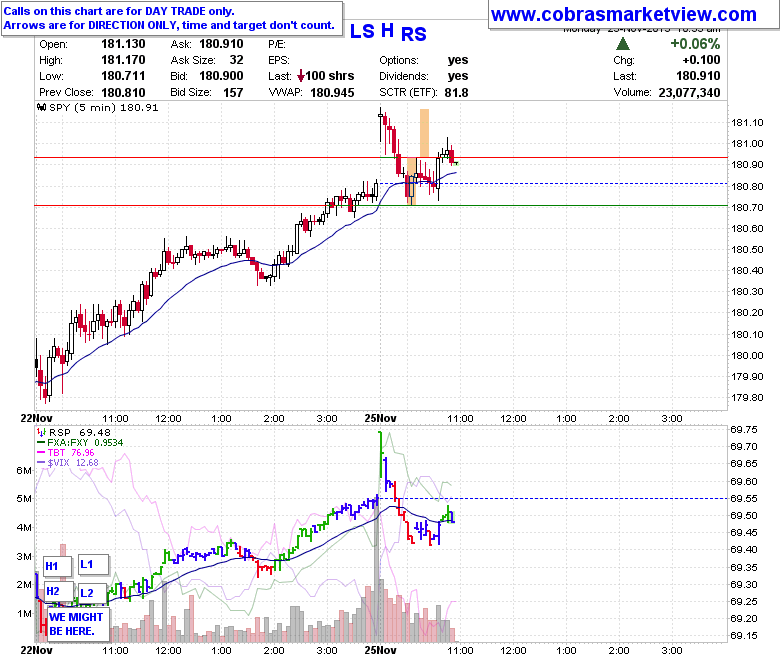This screenshot has width=780, height=659.
Task: Click the red down arrow beside 100 shrs
Action: click(300, 76)
